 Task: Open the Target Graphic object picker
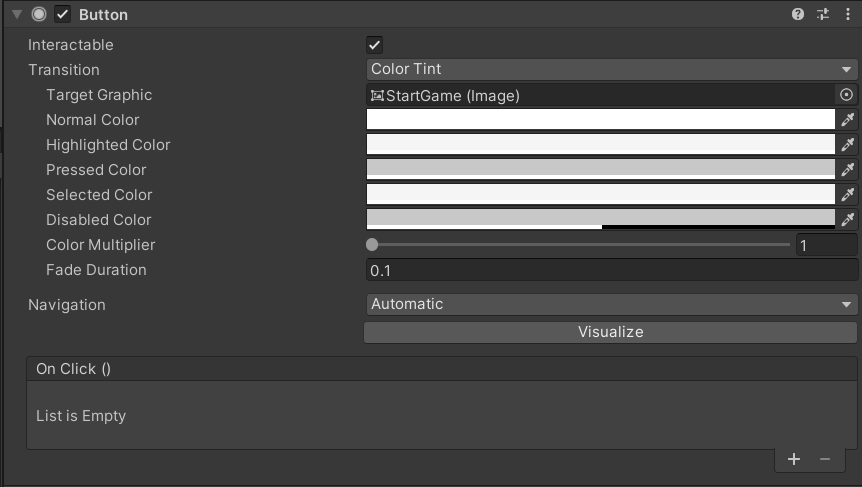point(847,95)
